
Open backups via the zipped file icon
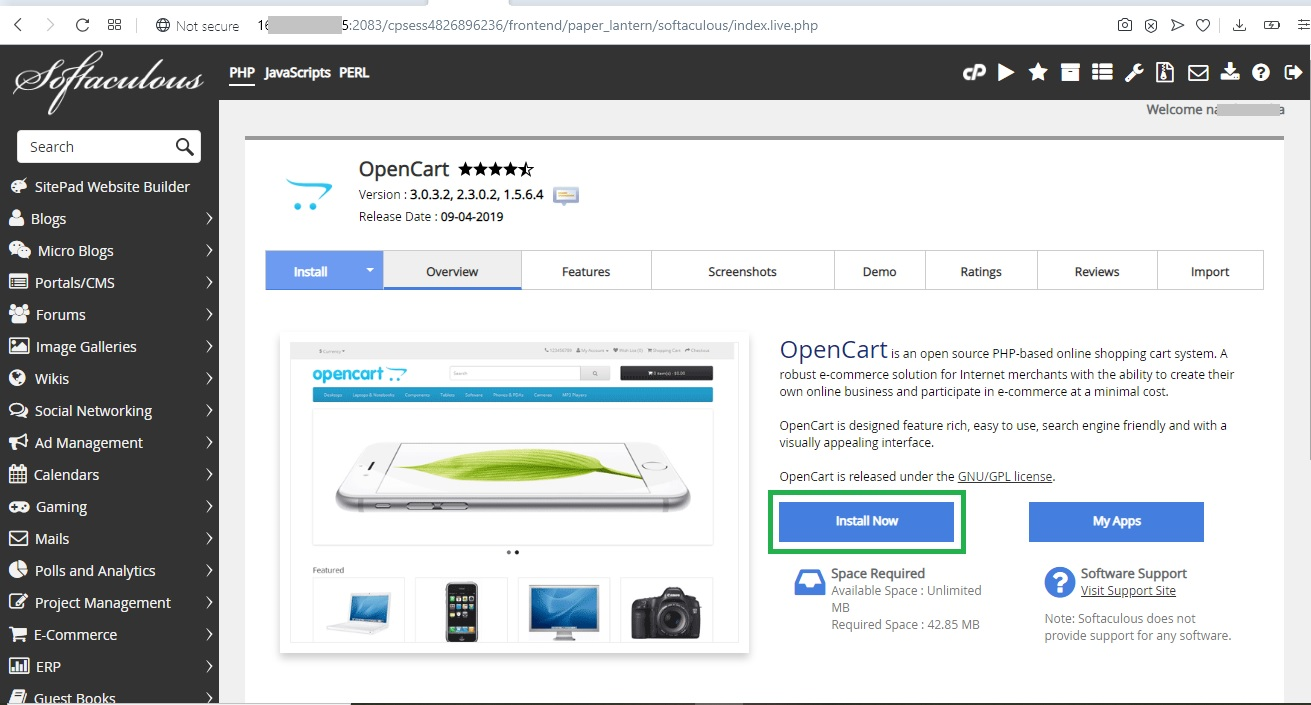pos(1165,72)
